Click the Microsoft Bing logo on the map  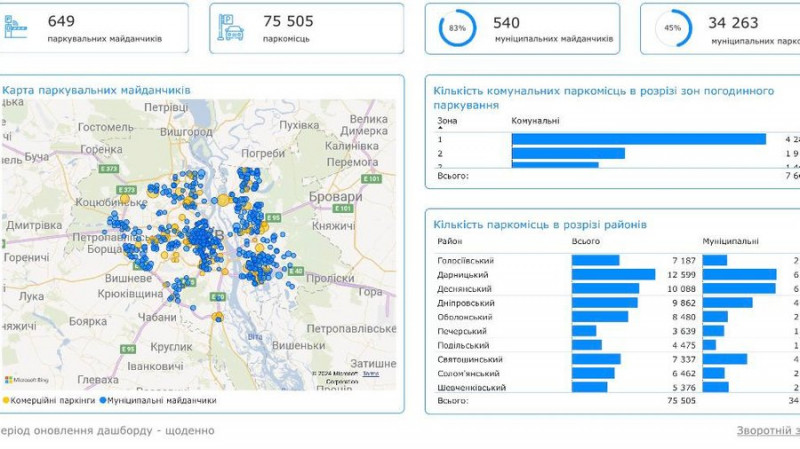click(27, 380)
